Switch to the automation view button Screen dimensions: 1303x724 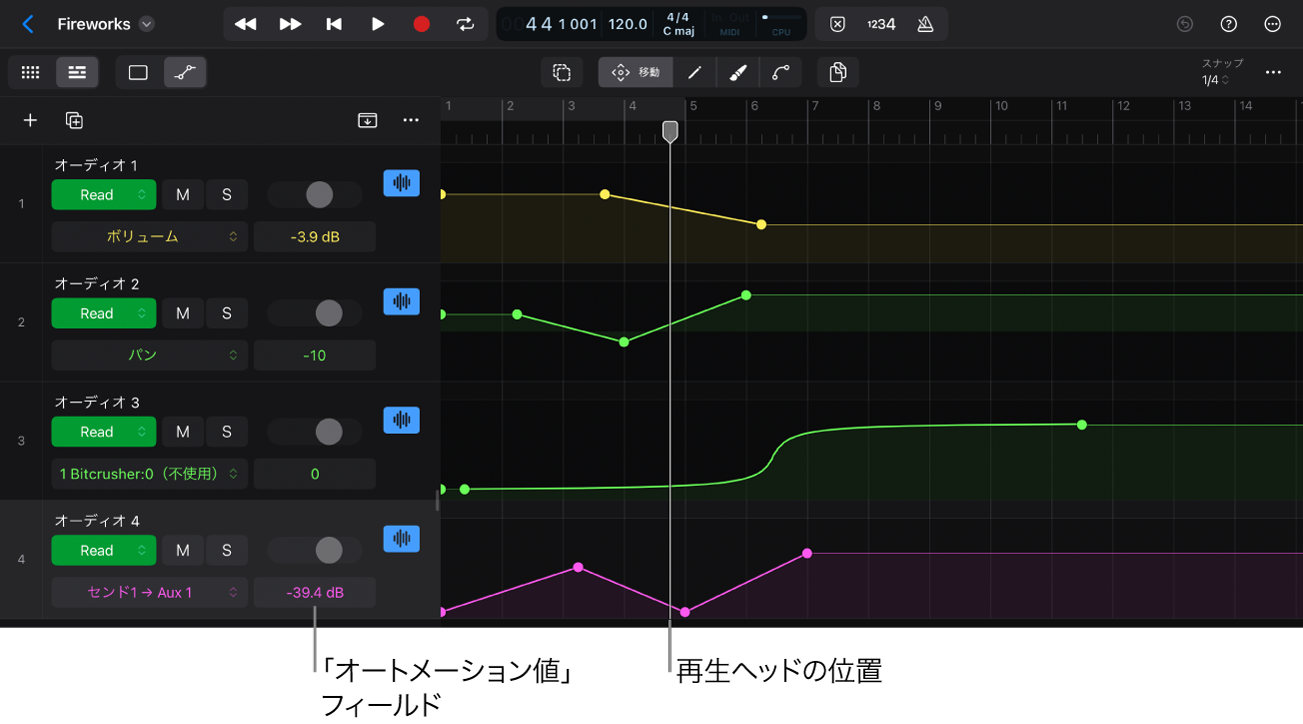pos(185,72)
